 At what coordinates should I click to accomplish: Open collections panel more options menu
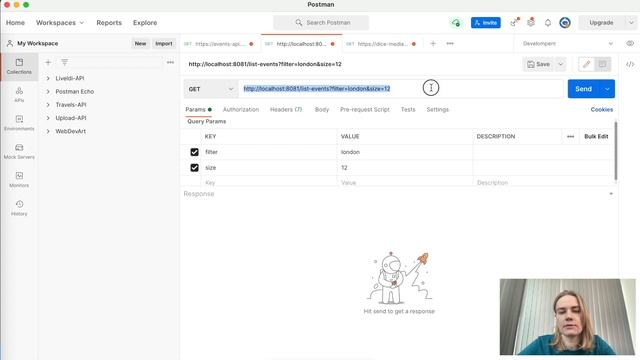tap(170, 62)
